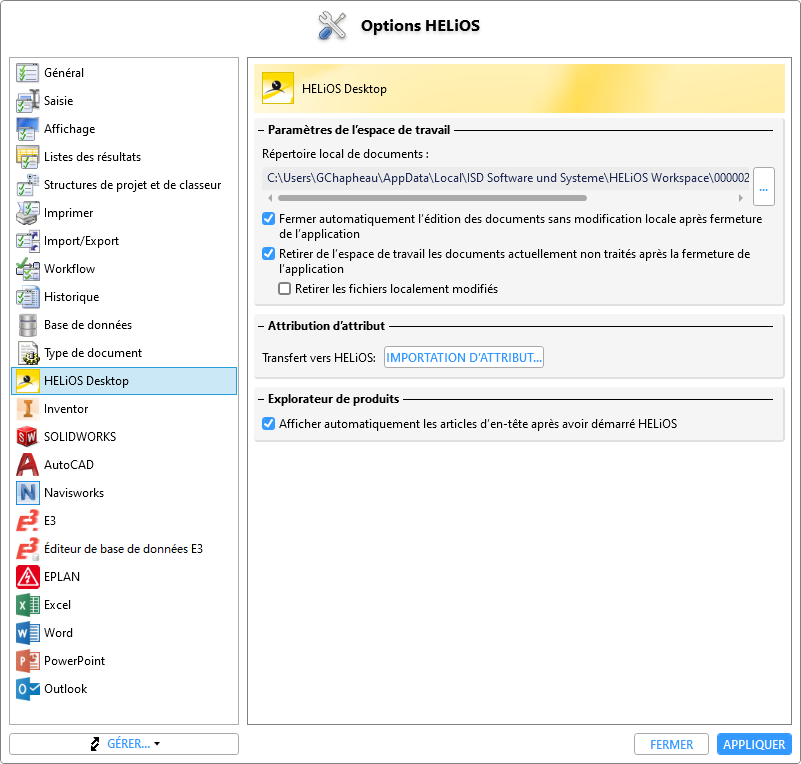Viewport: 801px width, 764px height.
Task: Open the Général options page
Action: 124,73
